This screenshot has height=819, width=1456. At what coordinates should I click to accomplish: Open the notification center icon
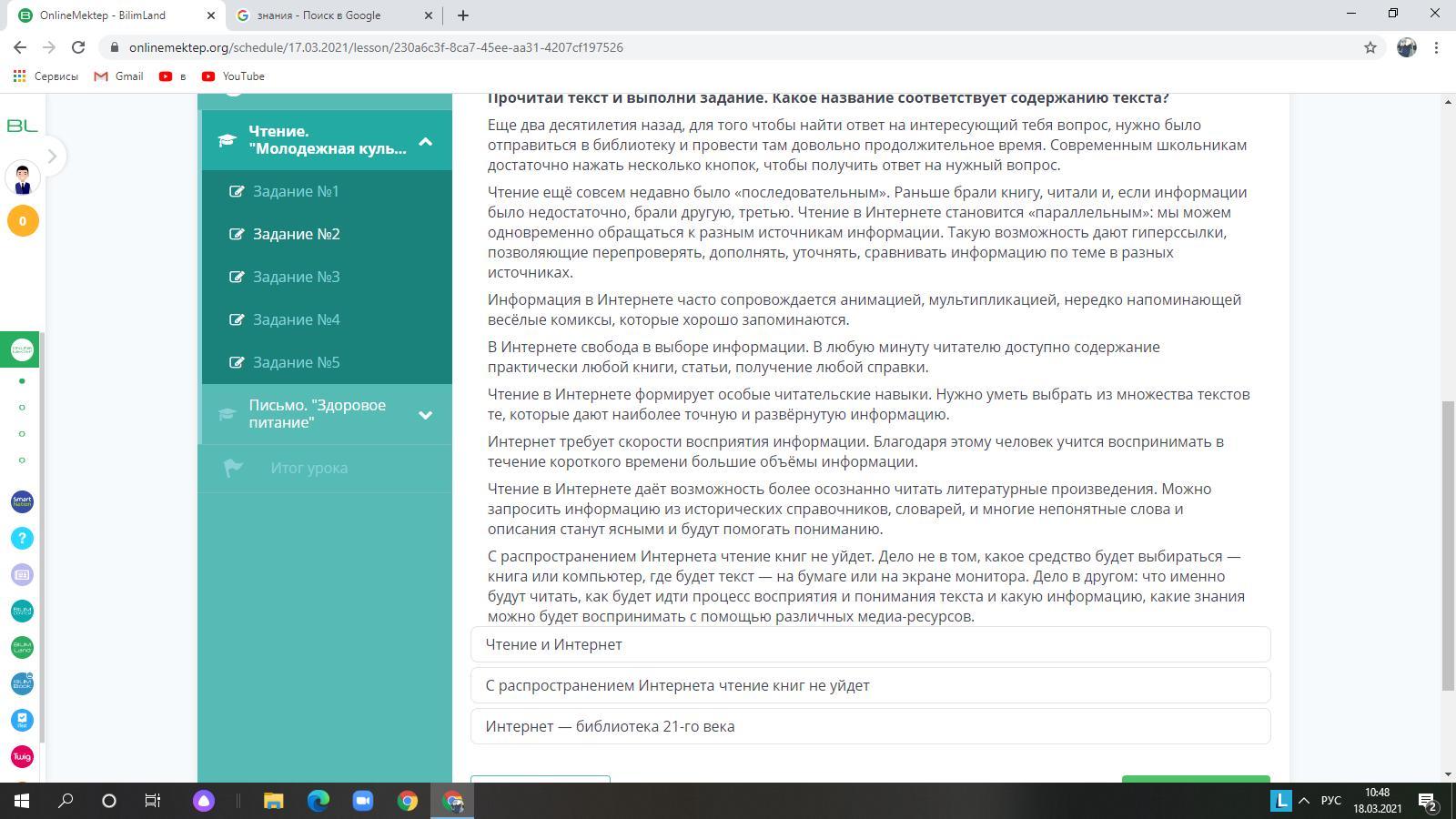tap(1427, 801)
